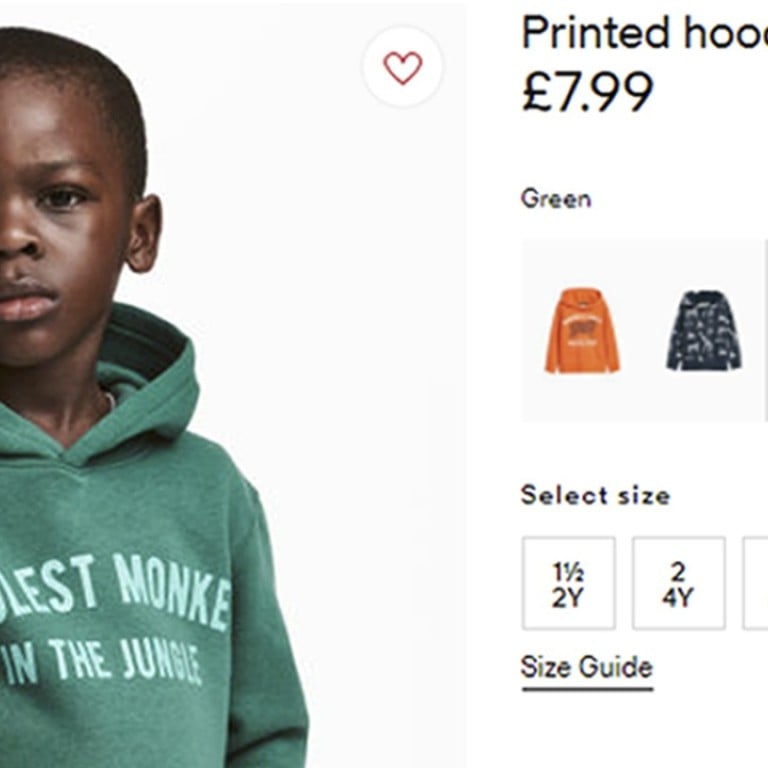
Task: Add the hoodie to favourites with heart icon
Action: point(402,67)
